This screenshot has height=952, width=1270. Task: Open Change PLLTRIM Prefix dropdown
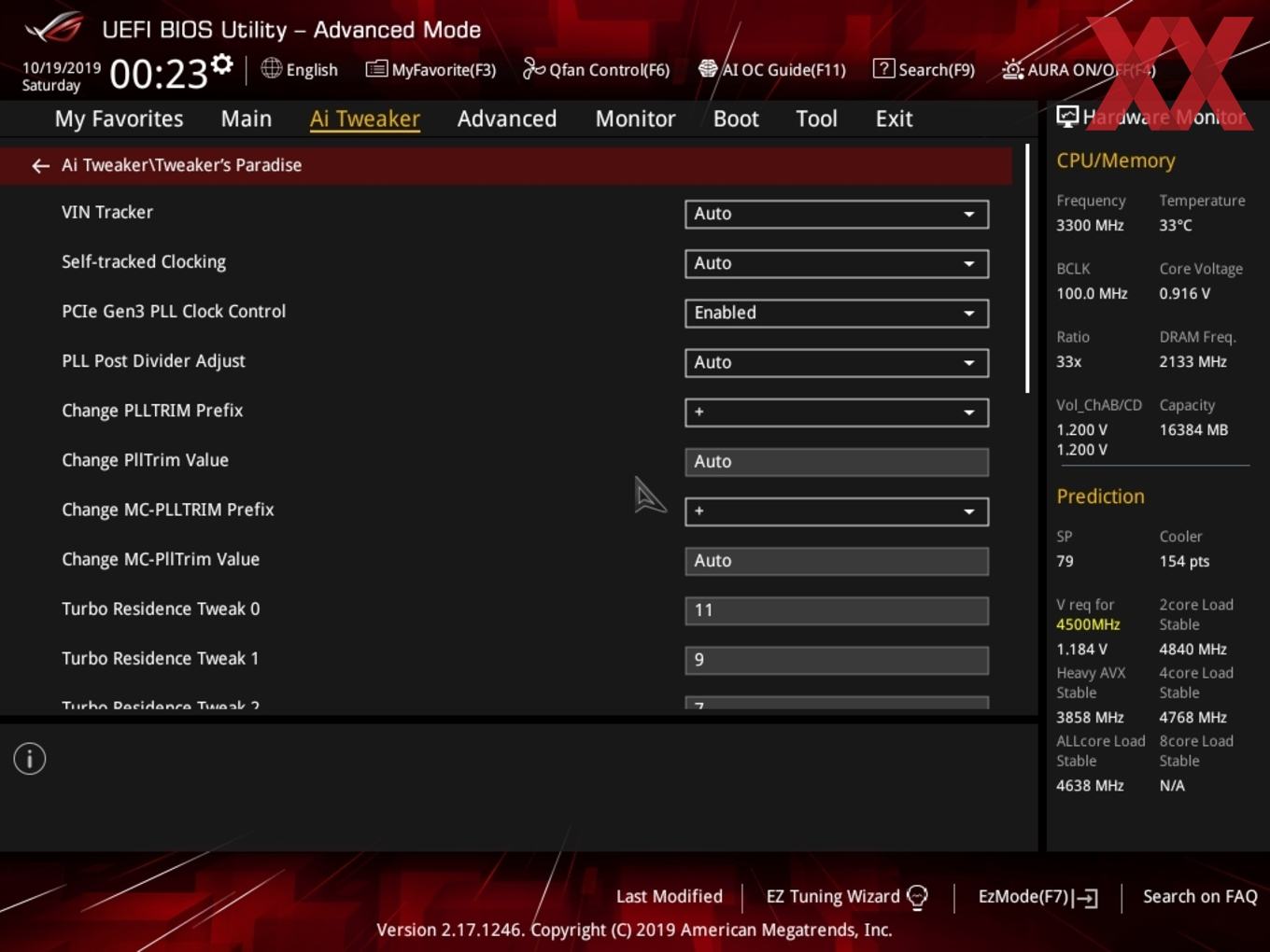pos(837,412)
